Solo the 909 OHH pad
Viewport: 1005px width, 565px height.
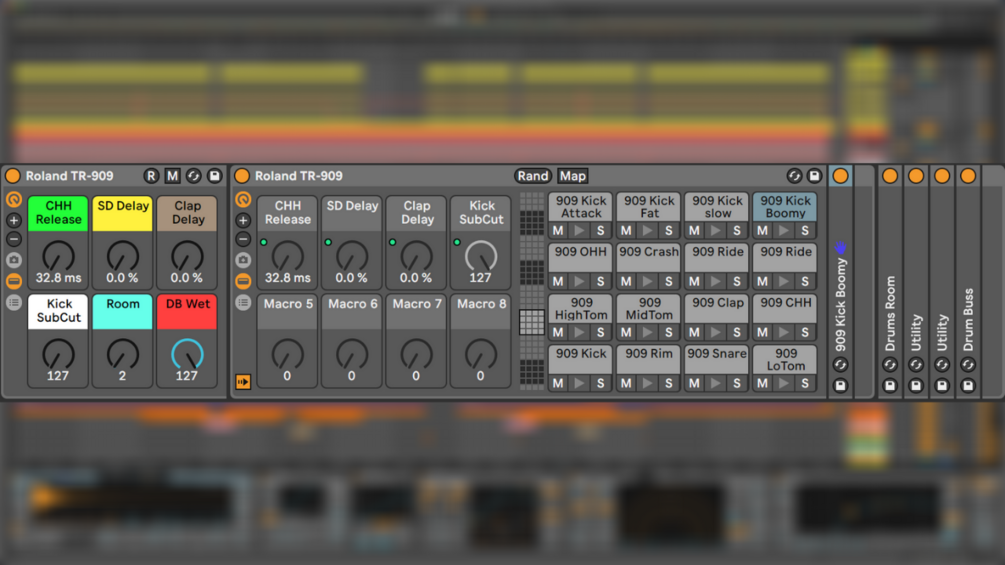(x=601, y=281)
